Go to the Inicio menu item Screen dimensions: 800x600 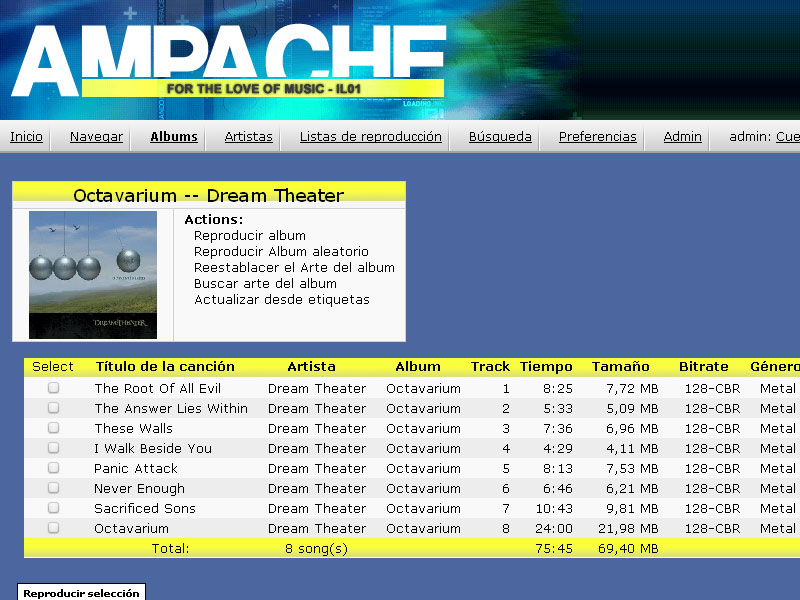[27, 137]
